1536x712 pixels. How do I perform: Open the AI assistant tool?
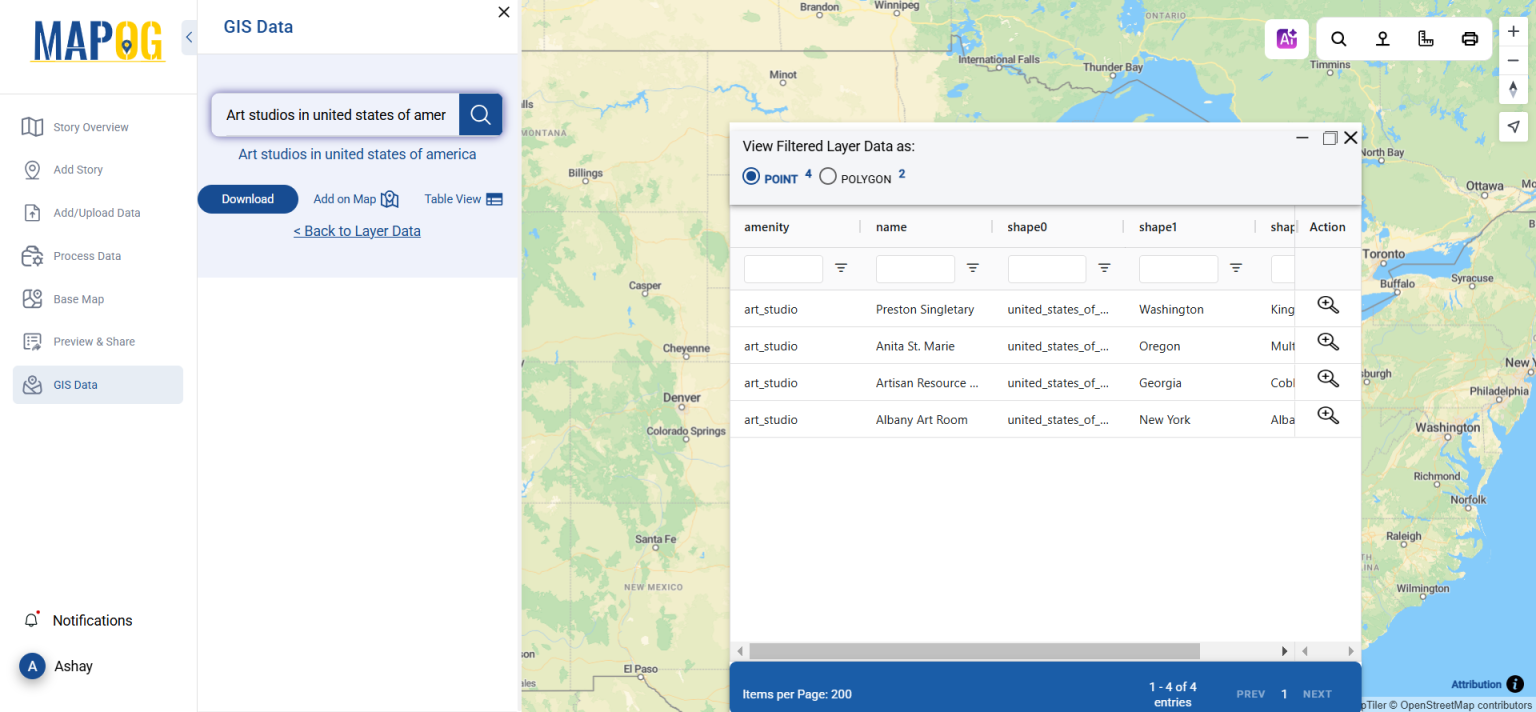1287,38
